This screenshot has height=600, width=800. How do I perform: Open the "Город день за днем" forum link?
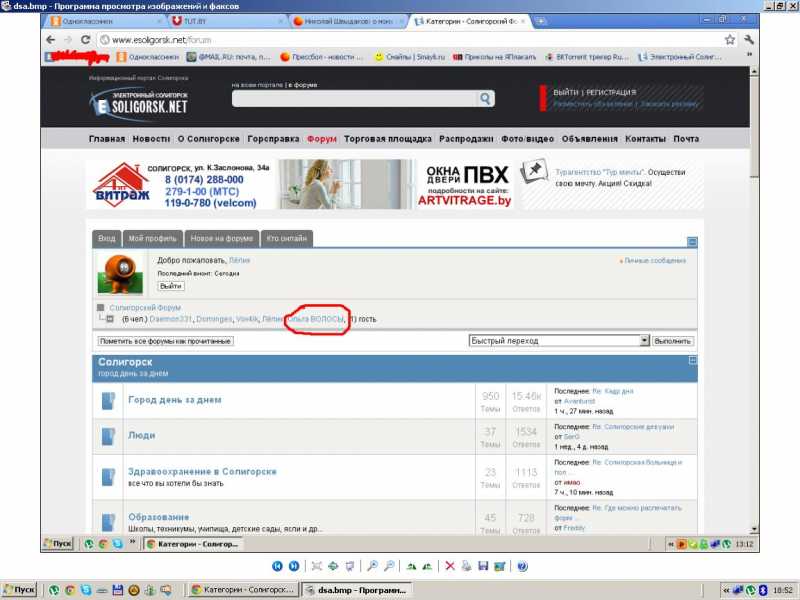[174, 400]
